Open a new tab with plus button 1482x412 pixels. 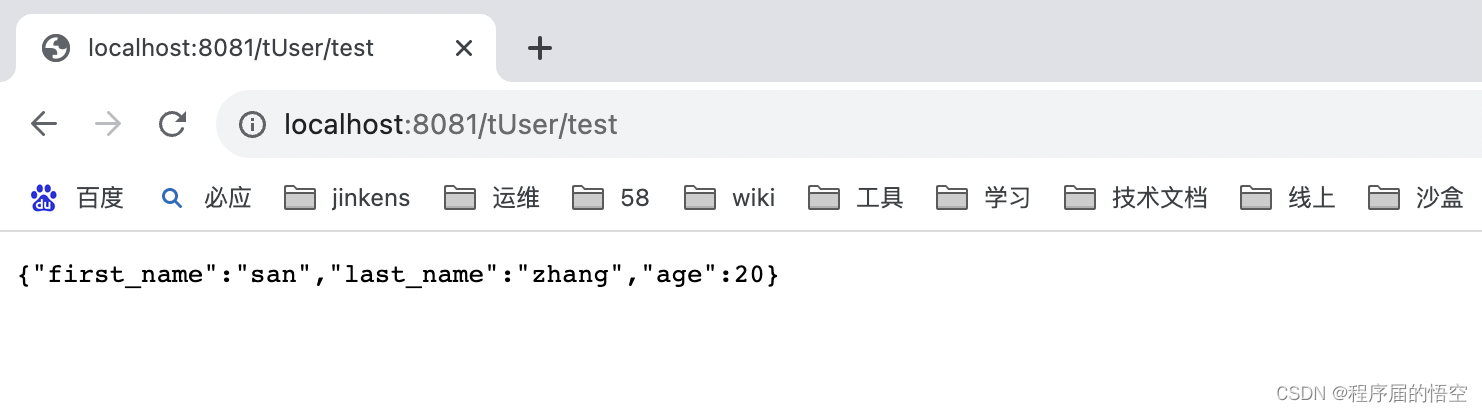(540, 48)
